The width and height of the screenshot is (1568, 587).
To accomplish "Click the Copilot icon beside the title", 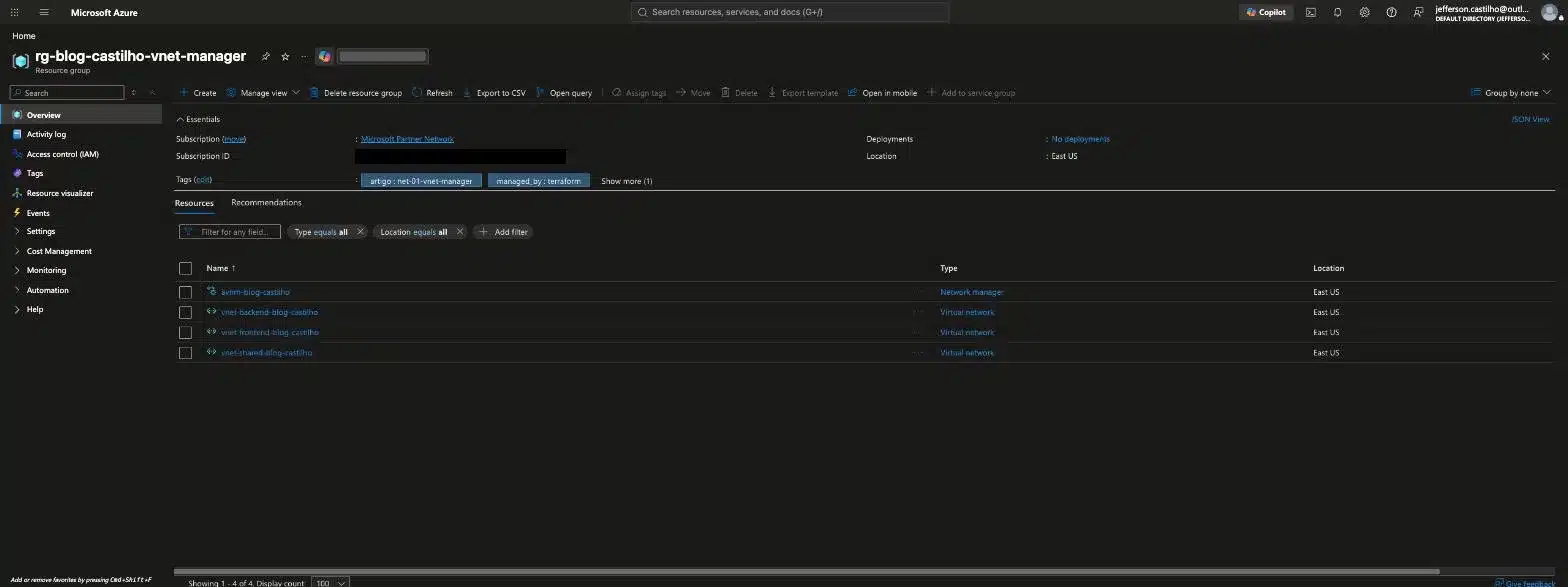I will pyautogui.click(x=324, y=57).
